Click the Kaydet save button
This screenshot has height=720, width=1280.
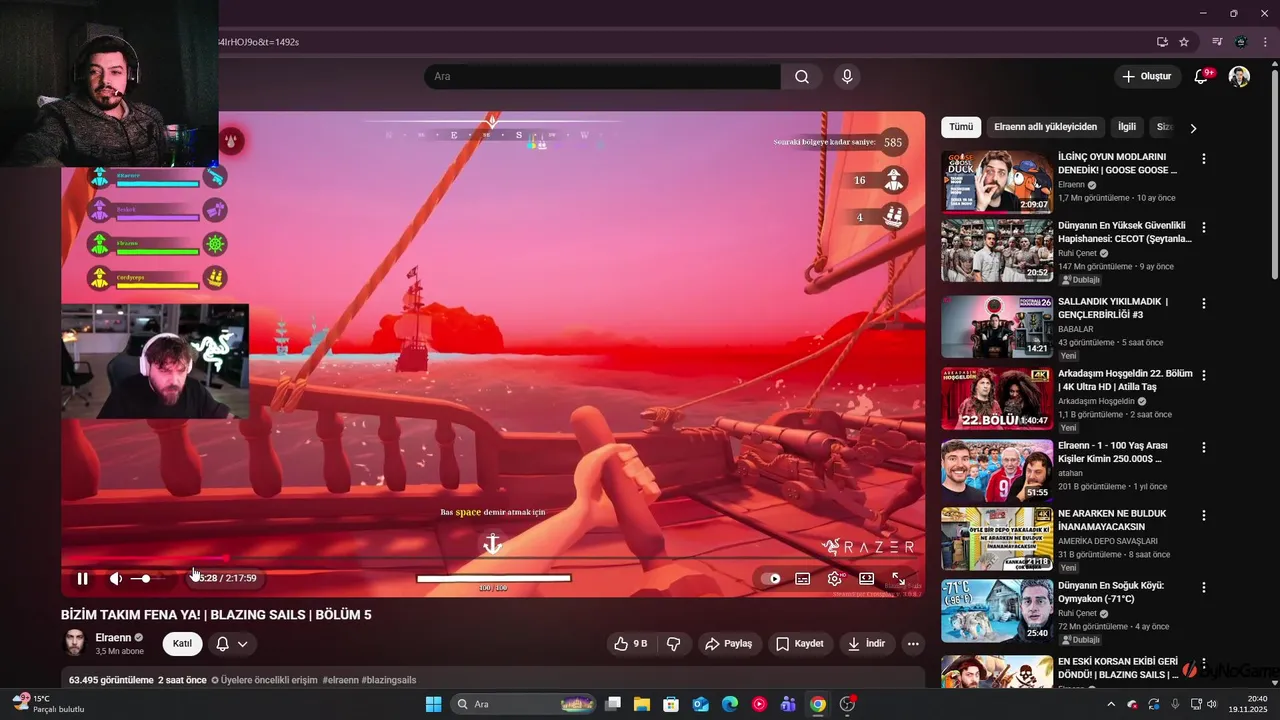click(x=800, y=644)
